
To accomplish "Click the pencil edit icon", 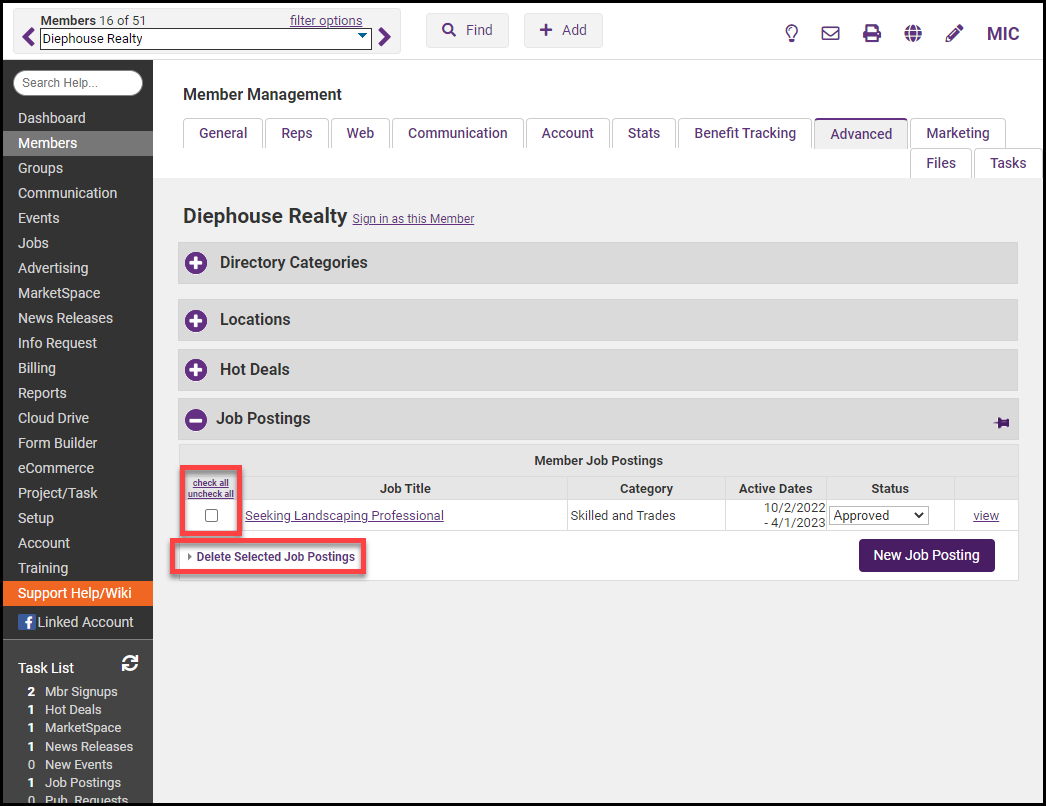I will point(954,33).
